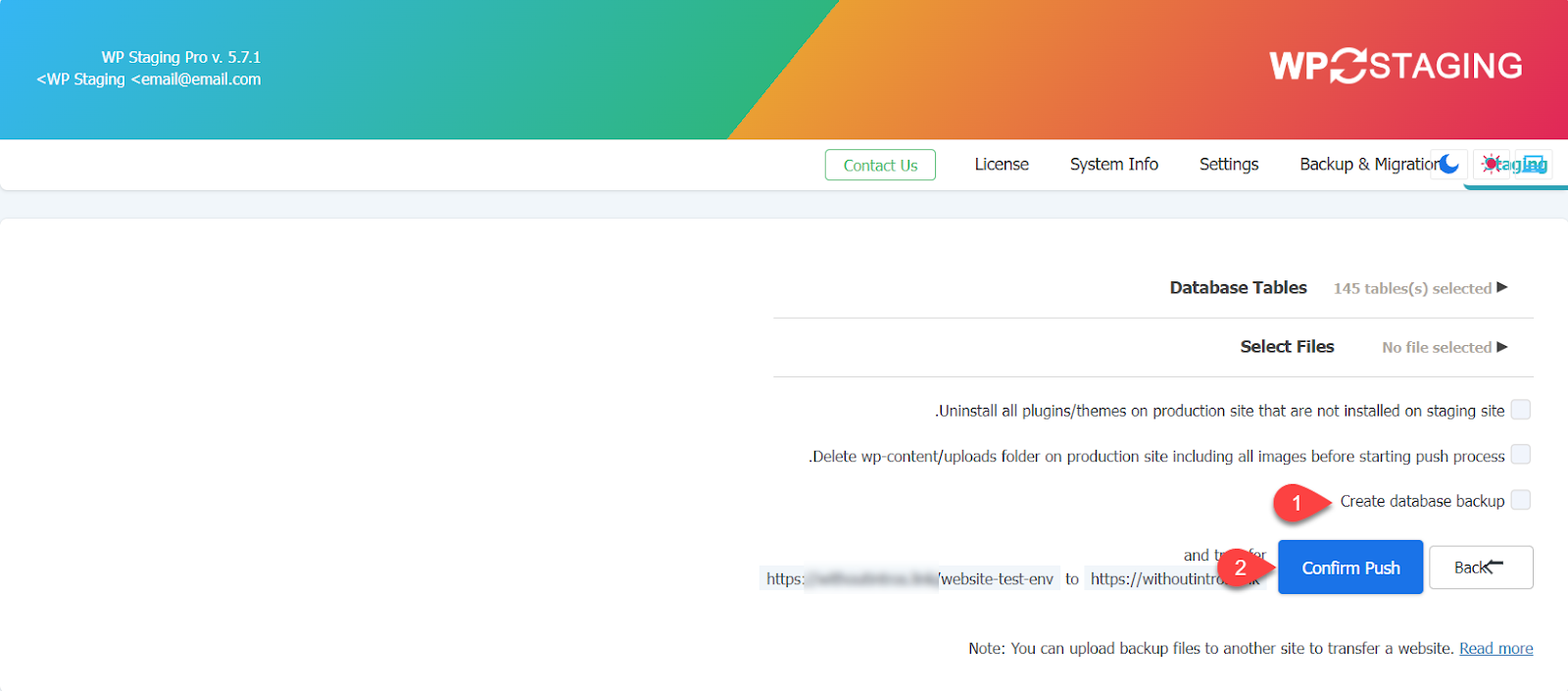
Task: Open the Settings tab
Action: (1229, 165)
